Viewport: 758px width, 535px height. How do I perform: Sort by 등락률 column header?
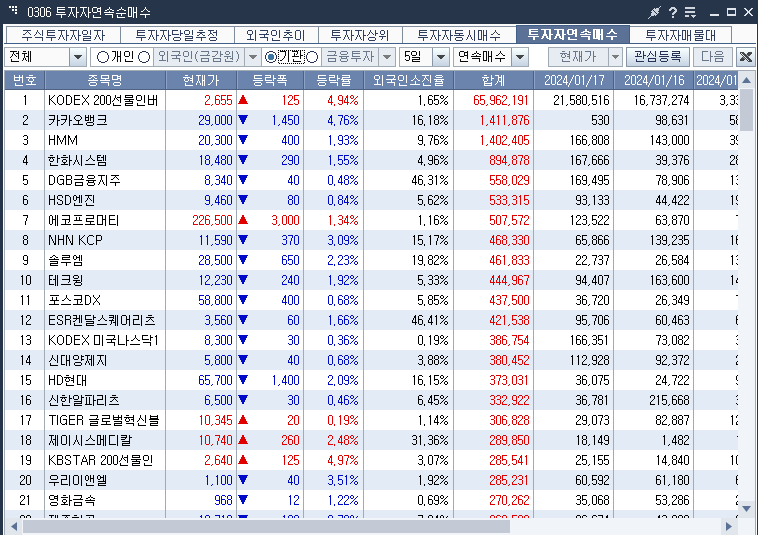point(334,80)
